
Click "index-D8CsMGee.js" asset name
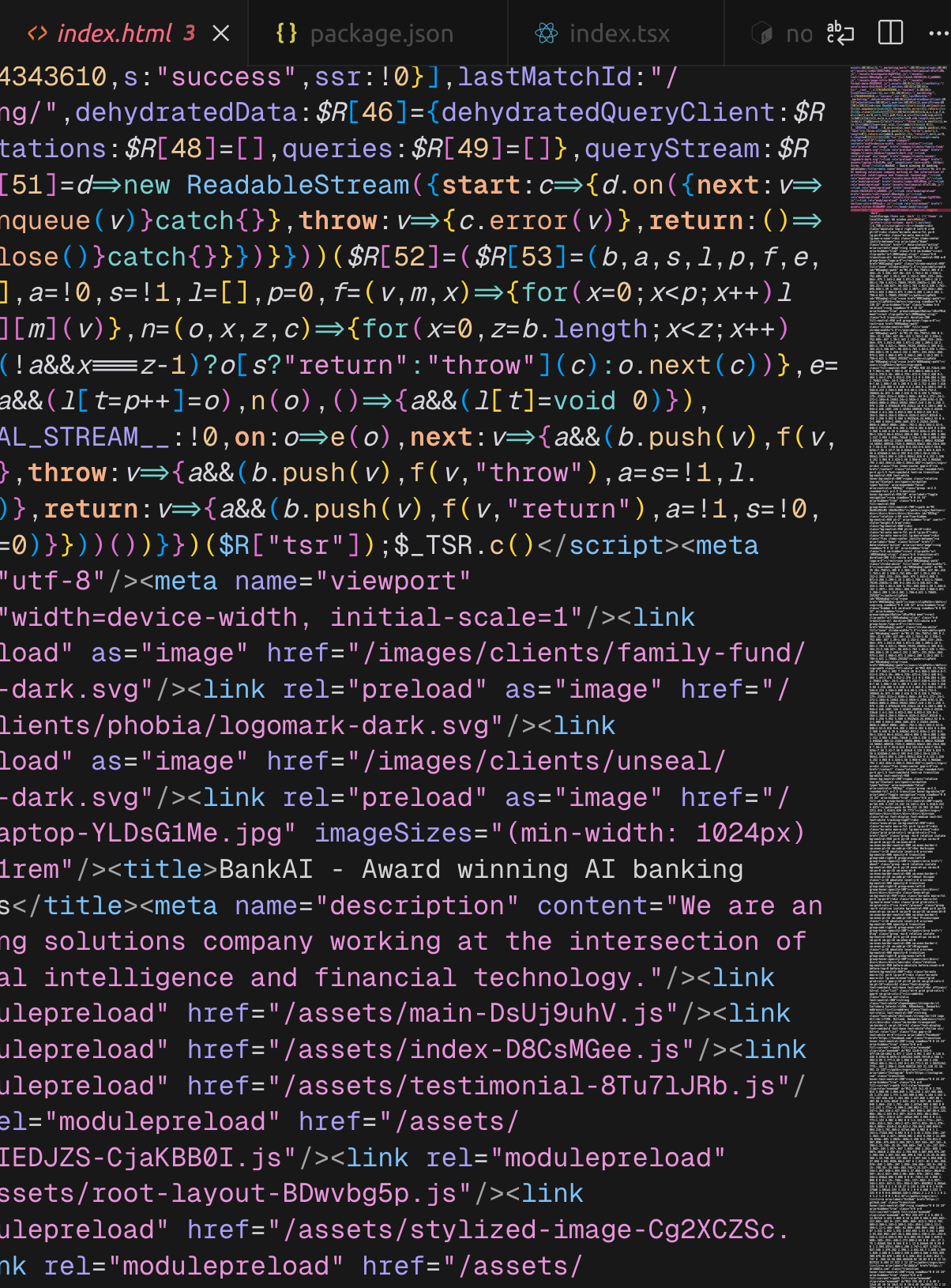tap(544, 1049)
